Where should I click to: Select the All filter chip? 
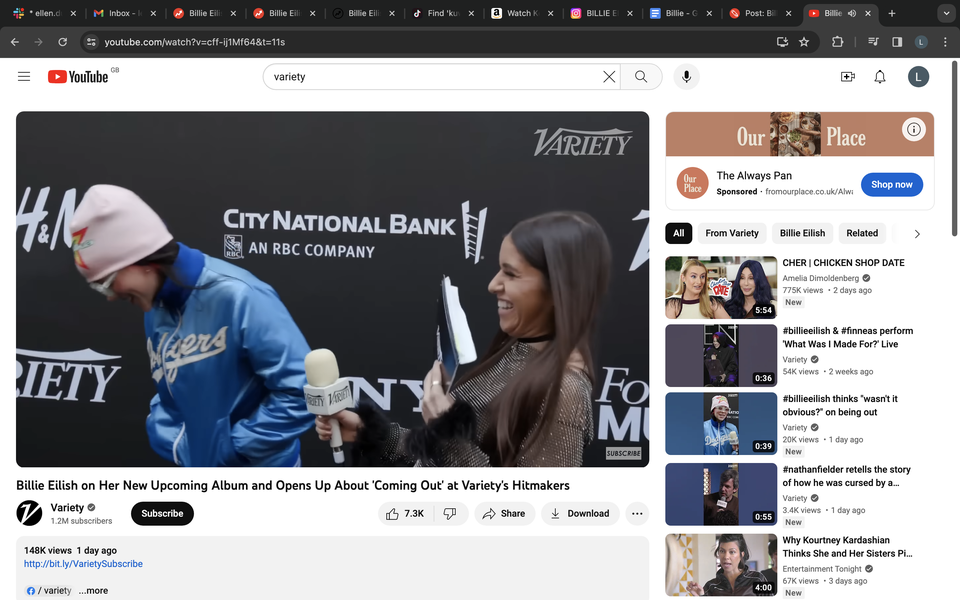click(x=678, y=233)
